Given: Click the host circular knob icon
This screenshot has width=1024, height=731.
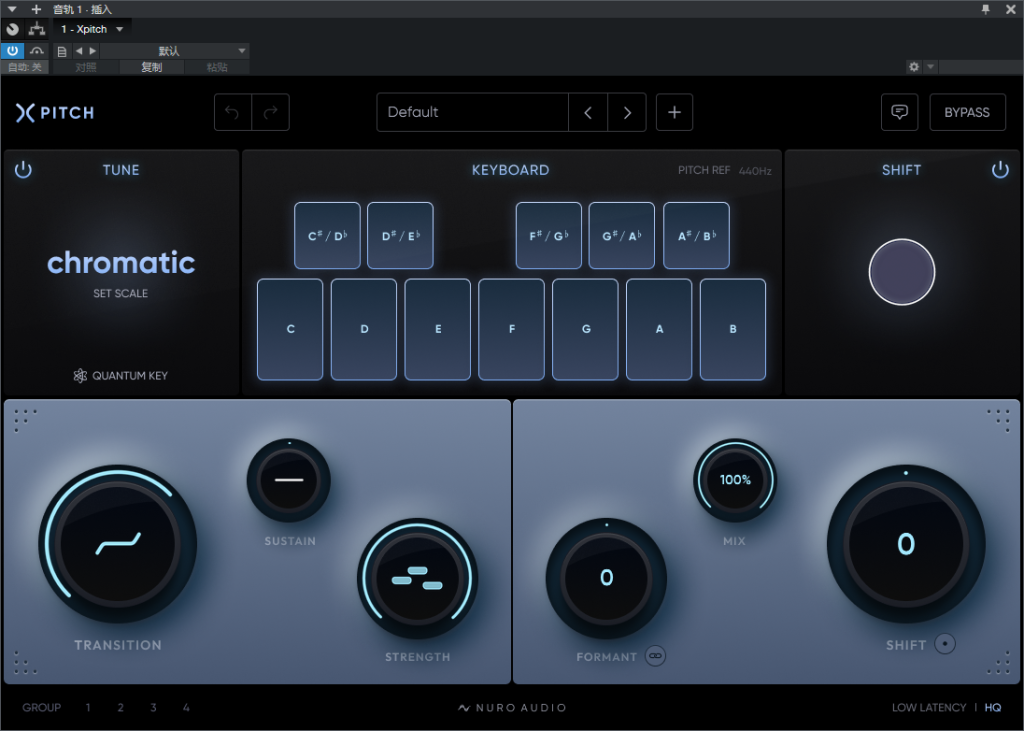Looking at the screenshot, I should tap(12, 29).
